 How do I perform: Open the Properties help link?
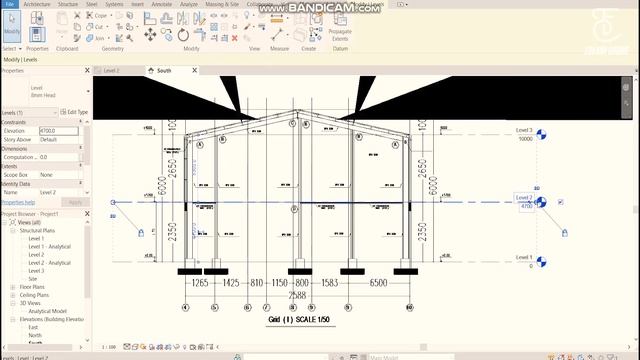point(18,202)
